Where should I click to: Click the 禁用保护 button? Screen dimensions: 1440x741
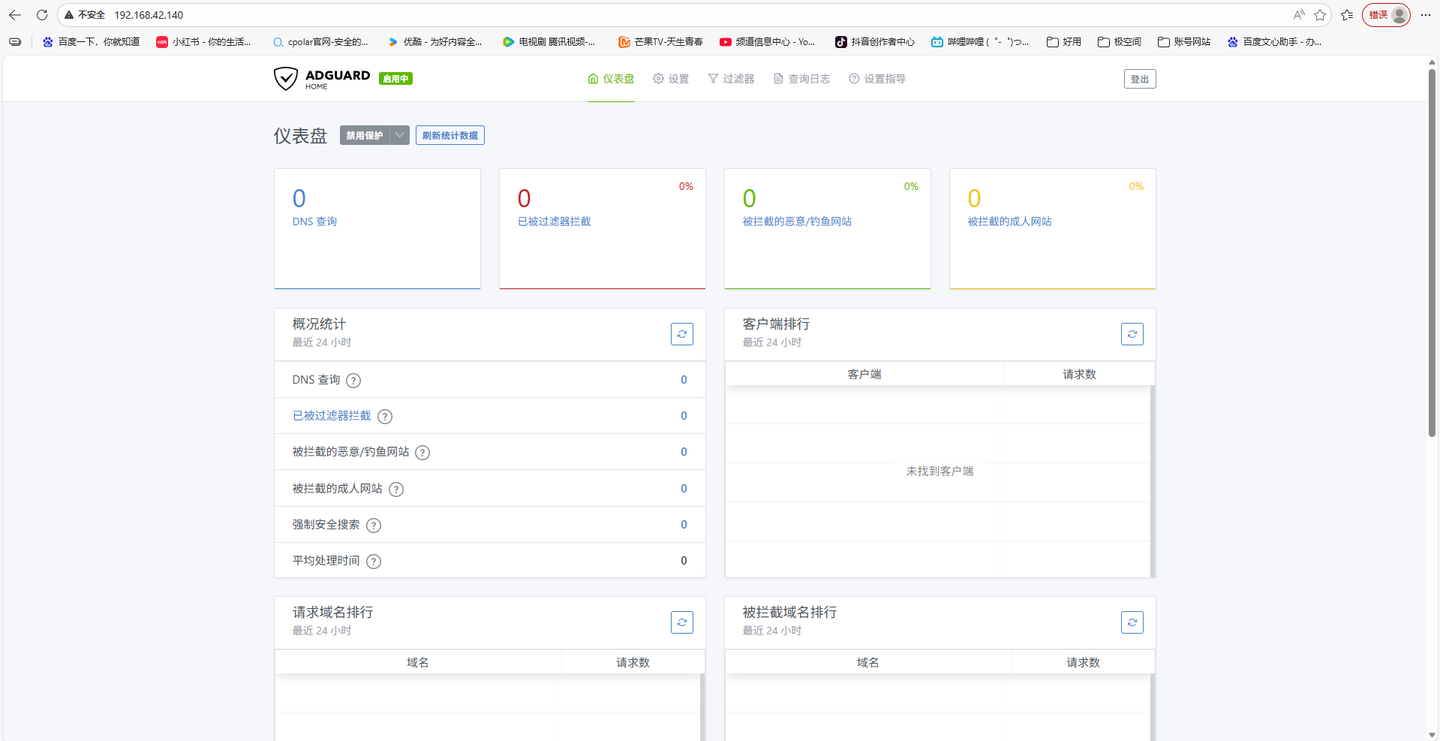click(364, 135)
